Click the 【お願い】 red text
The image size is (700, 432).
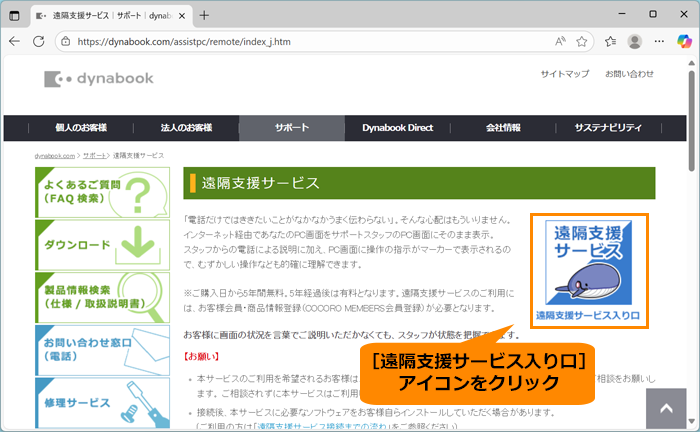click(201, 357)
